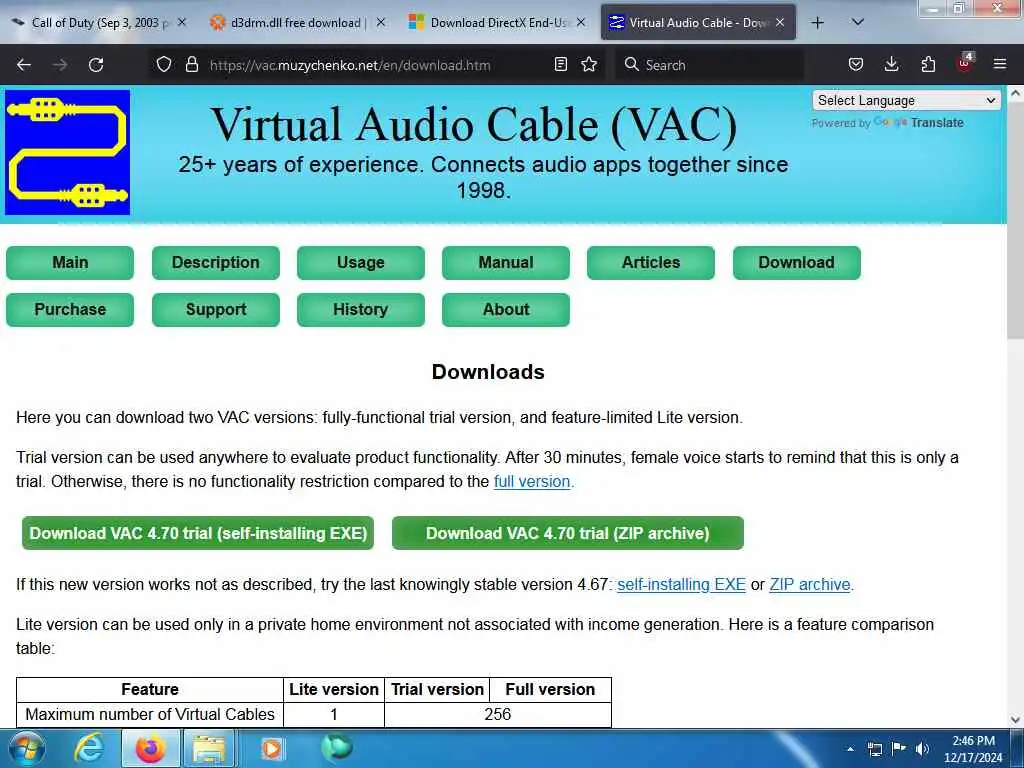The width and height of the screenshot is (1024, 768).
Task: Open the Main navigation button
Action: 70,263
